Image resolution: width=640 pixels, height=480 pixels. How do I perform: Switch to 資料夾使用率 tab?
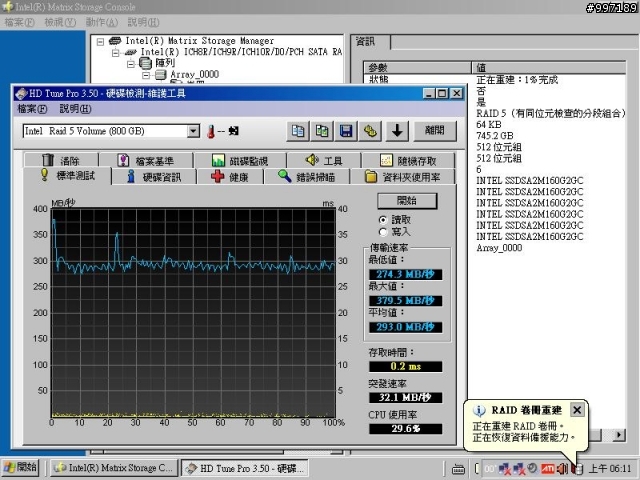pyautogui.click(x=402, y=177)
